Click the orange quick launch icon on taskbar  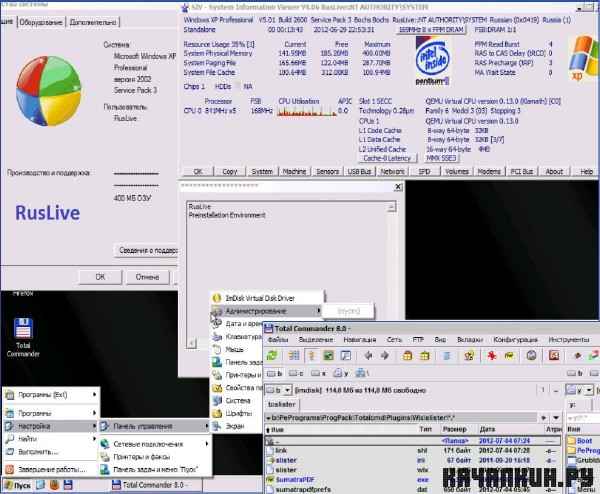point(54,485)
